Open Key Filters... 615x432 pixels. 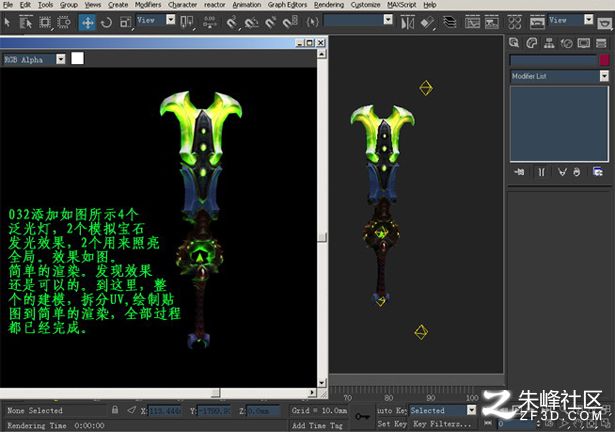tap(442, 424)
